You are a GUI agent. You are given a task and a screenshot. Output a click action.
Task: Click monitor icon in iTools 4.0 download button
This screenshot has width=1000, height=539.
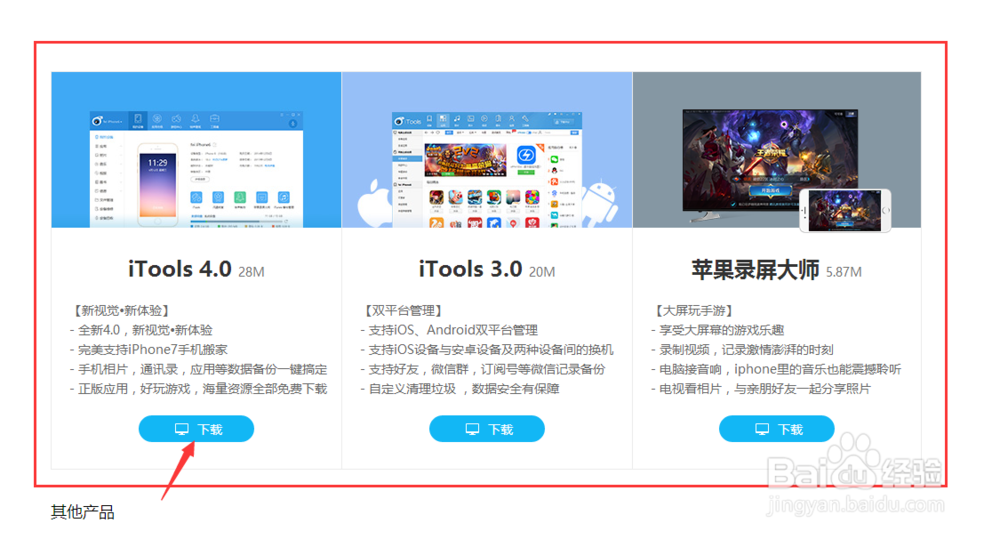(x=182, y=429)
